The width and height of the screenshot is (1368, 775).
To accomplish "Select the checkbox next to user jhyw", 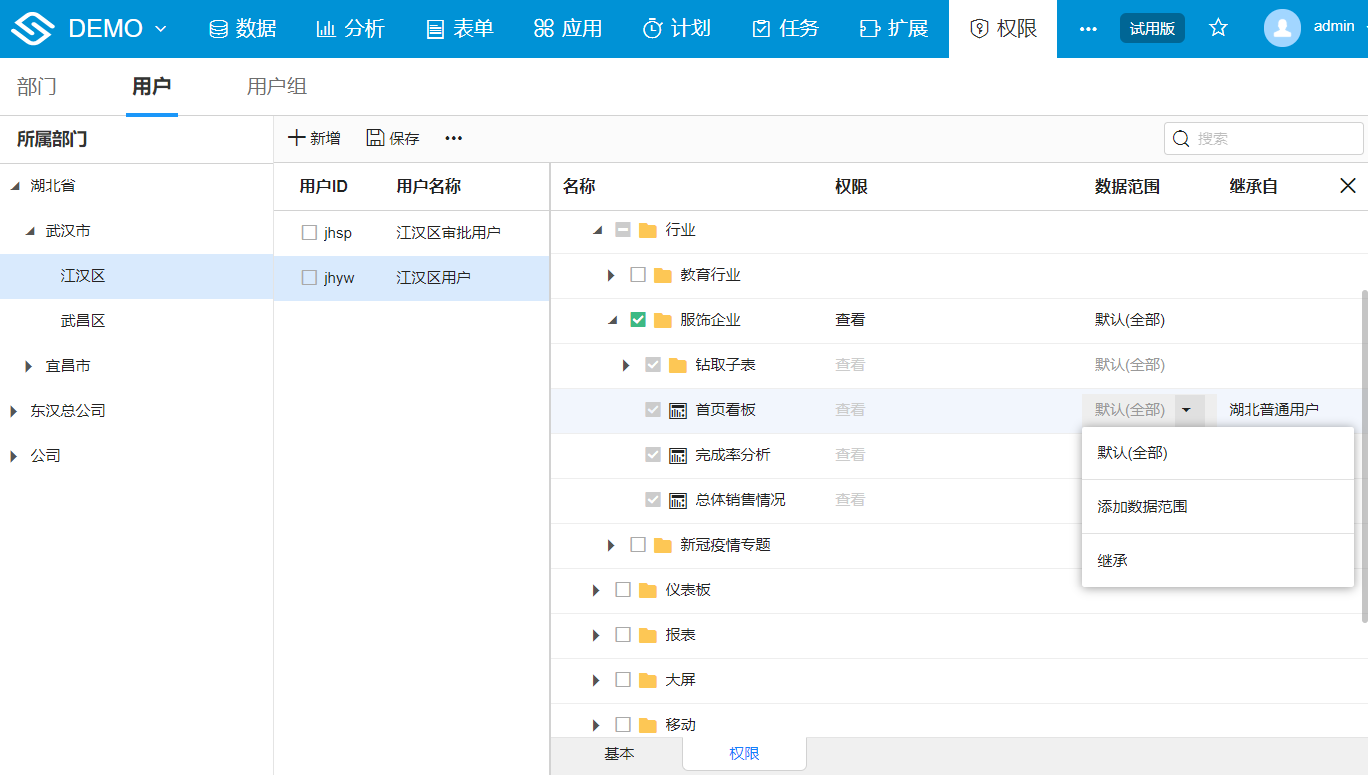I will pos(309,277).
